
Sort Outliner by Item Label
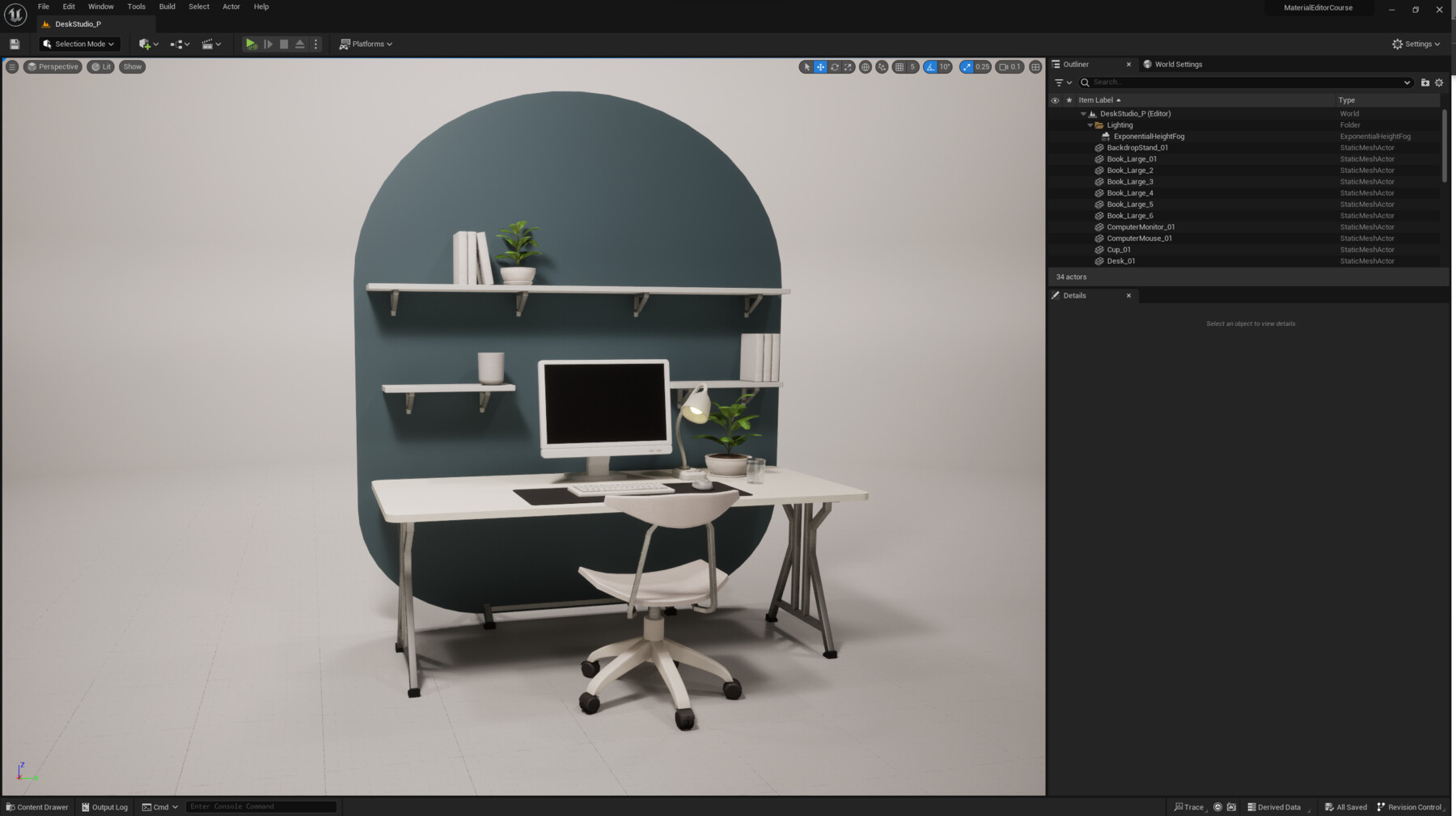point(1204,100)
